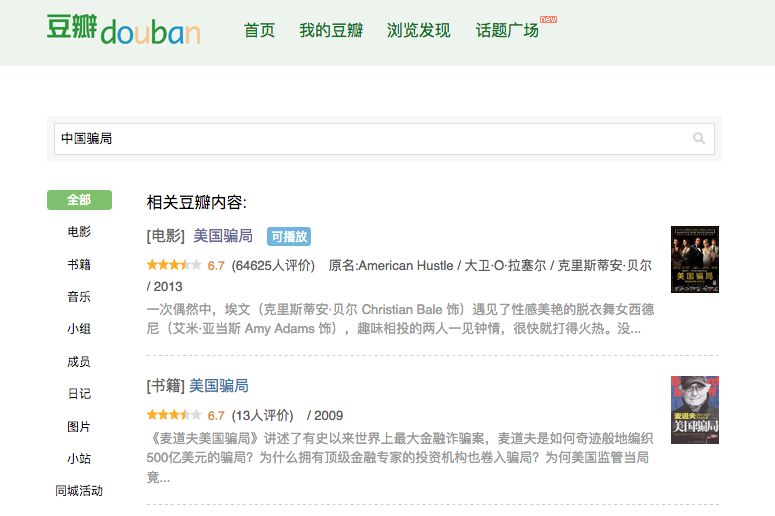This screenshot has width=775, height=516.
Task: Go to 浏览发现 page
Action: tap(418, 30)
